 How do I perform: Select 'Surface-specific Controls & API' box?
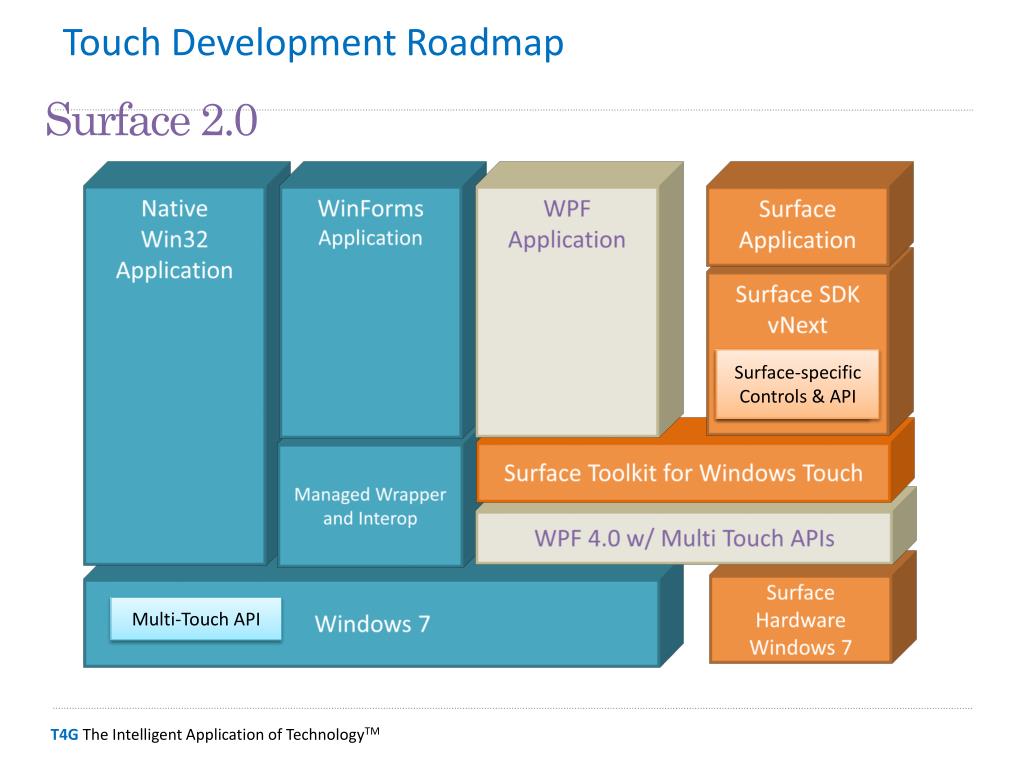click(x=797, y=385)
